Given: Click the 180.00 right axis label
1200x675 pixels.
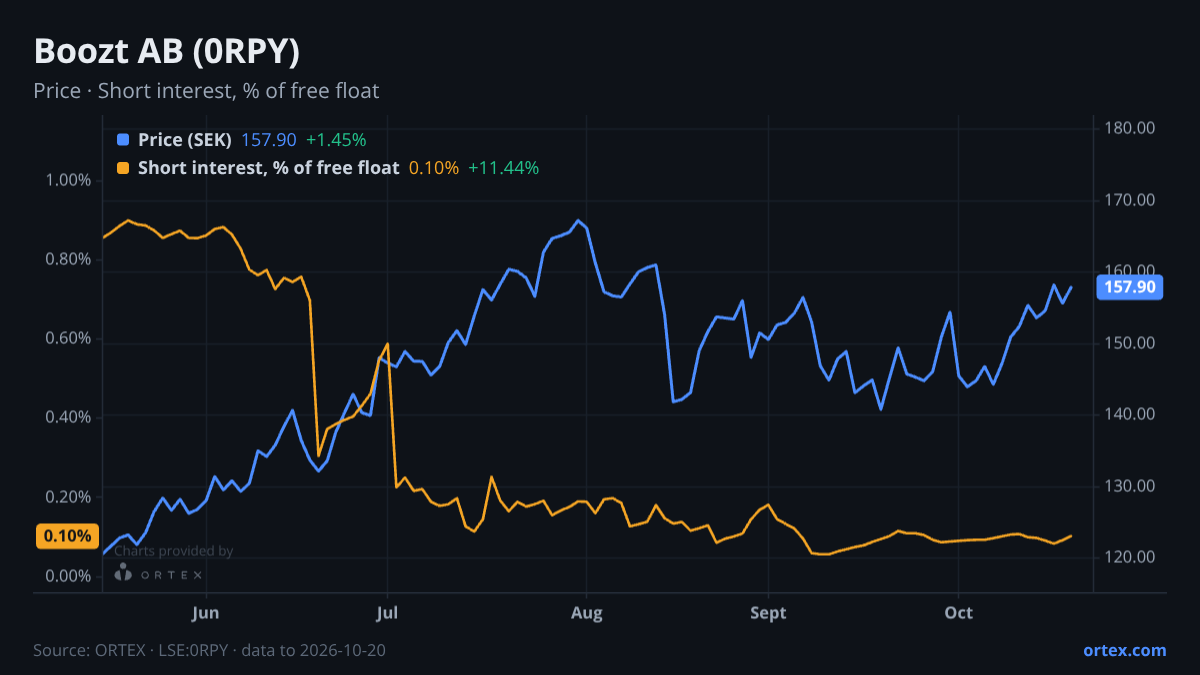Looking at the screenshot, I should pyautogui.click(x=1130, y=128).
